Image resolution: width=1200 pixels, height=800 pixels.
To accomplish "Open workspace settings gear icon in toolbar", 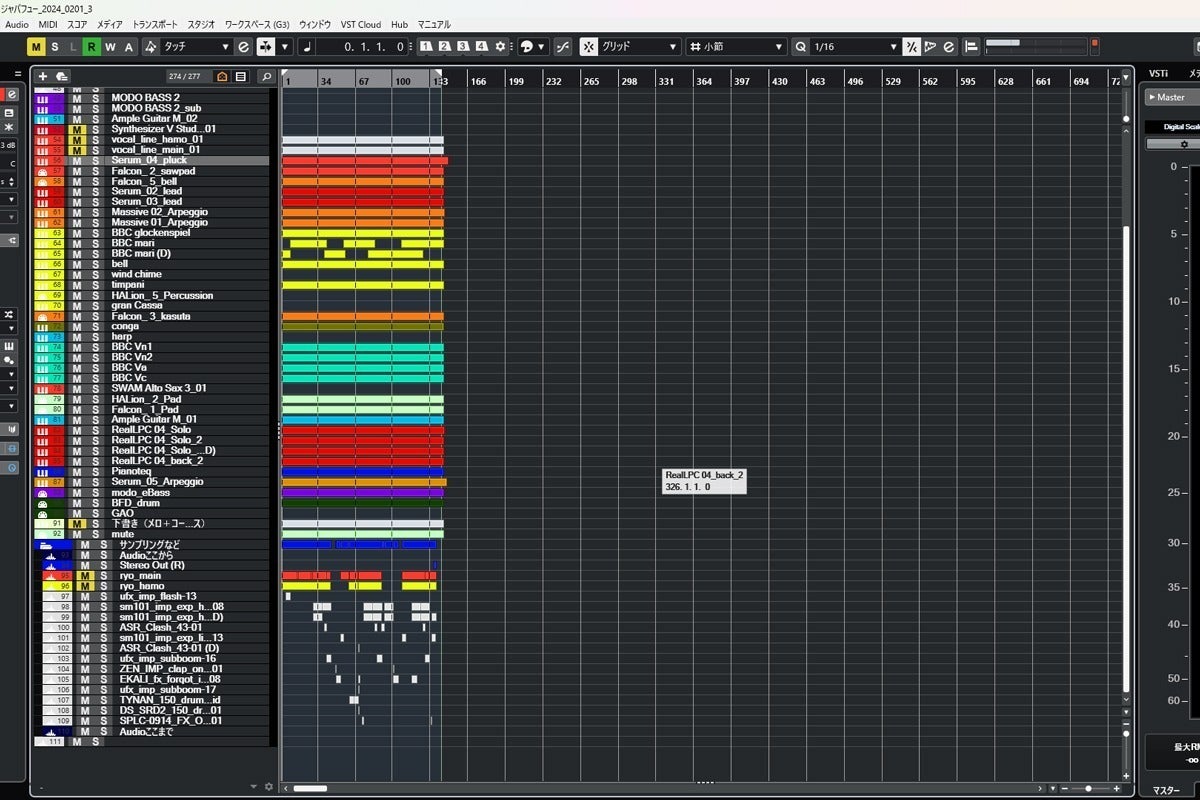I will [x=500, y=46].
